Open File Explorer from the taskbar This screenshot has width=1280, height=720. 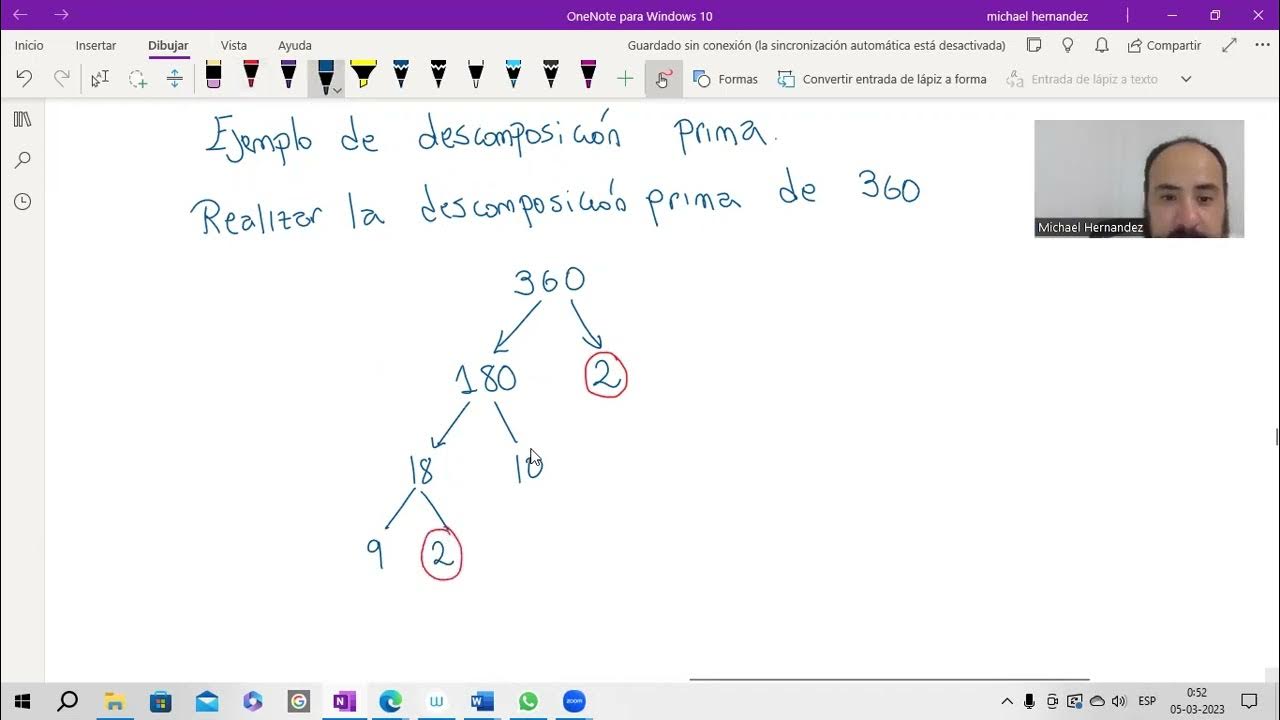click(114, 701)
